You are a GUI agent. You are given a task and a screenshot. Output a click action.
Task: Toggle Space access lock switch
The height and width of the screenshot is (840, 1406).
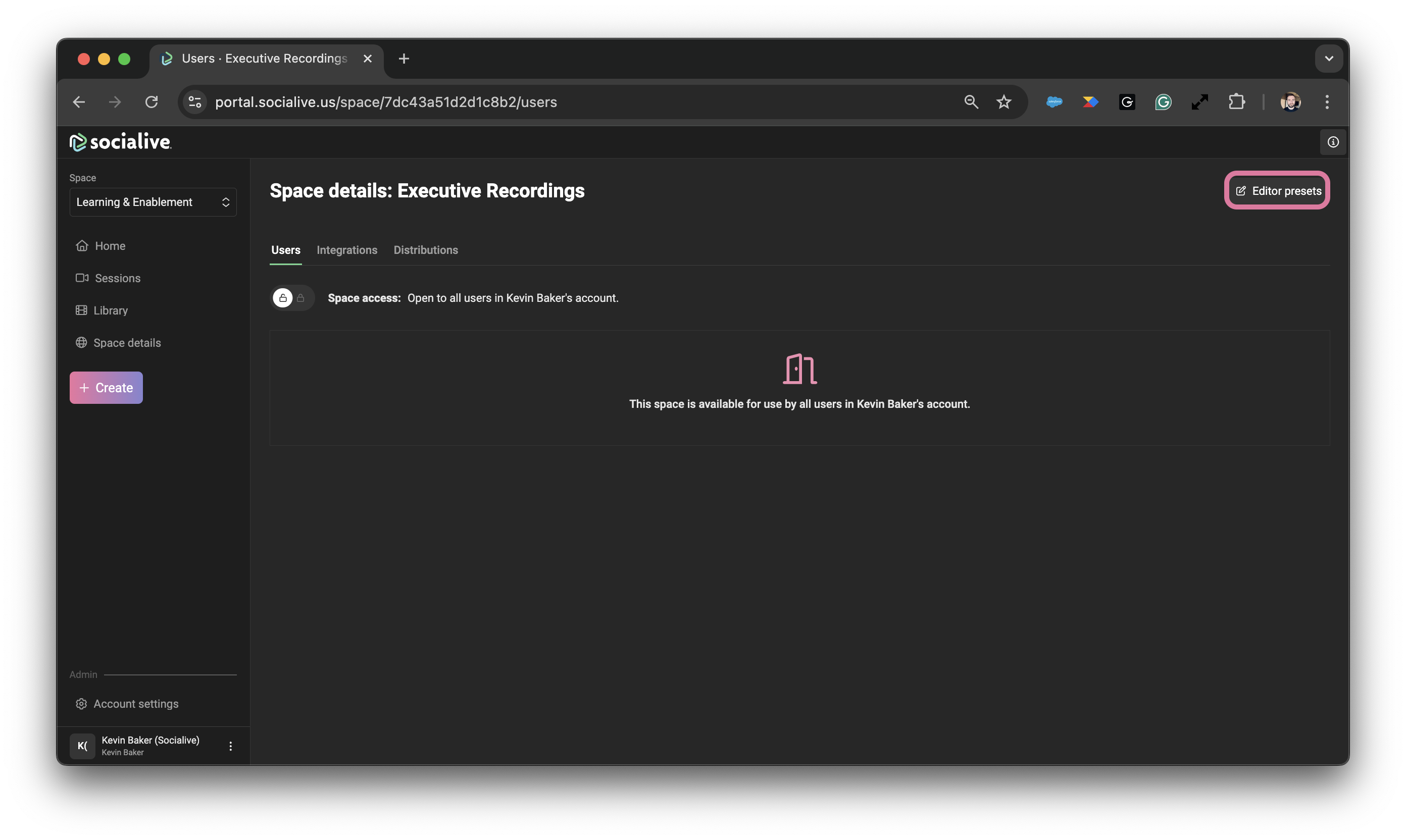pos(291,298)
